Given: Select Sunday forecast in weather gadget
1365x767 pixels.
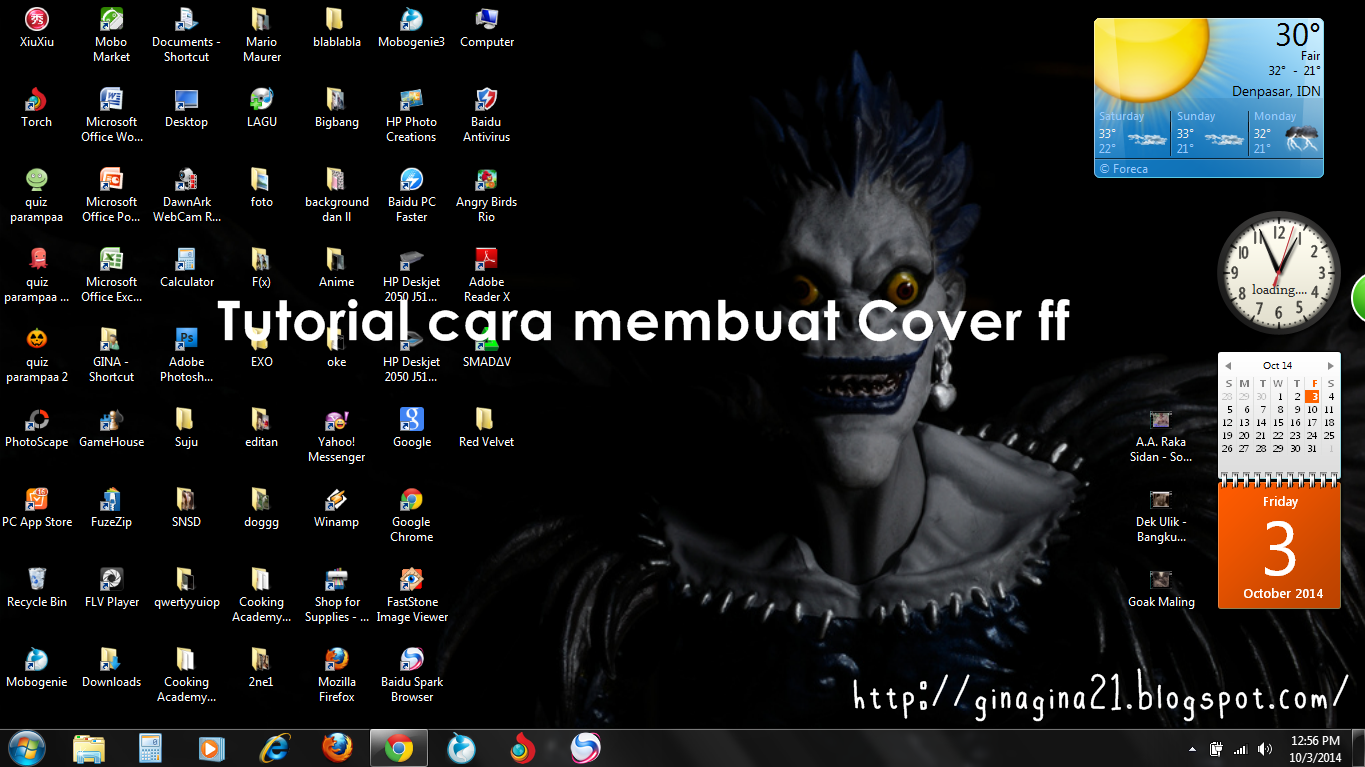Looking at the screenshot, I should coord(1209,132).
